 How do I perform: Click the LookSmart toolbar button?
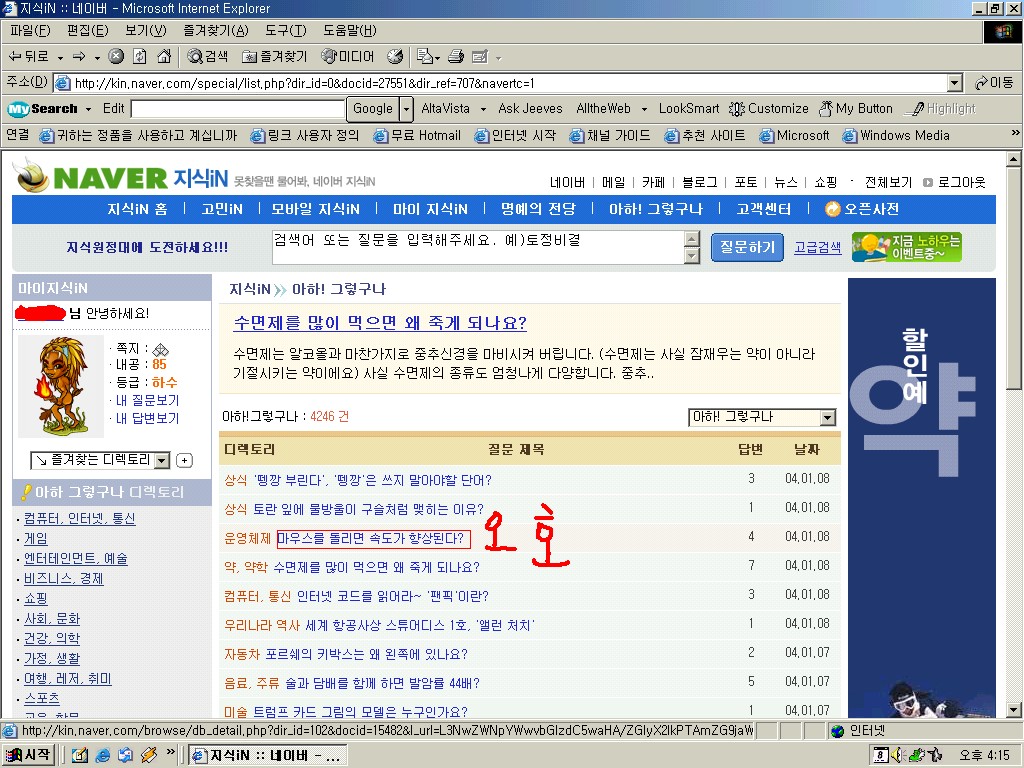point(689,108)
